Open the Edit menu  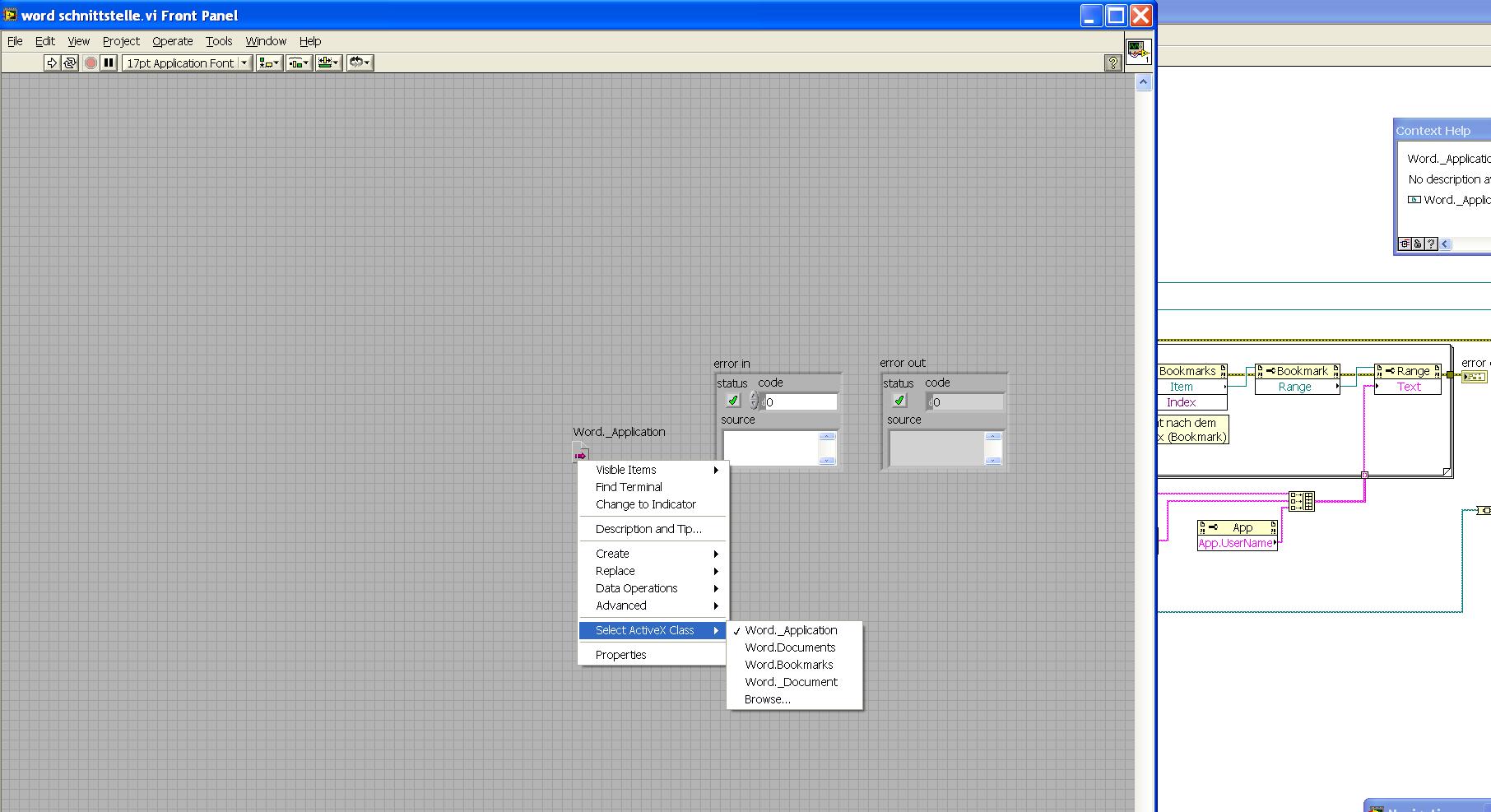click(x=45, y=41)
